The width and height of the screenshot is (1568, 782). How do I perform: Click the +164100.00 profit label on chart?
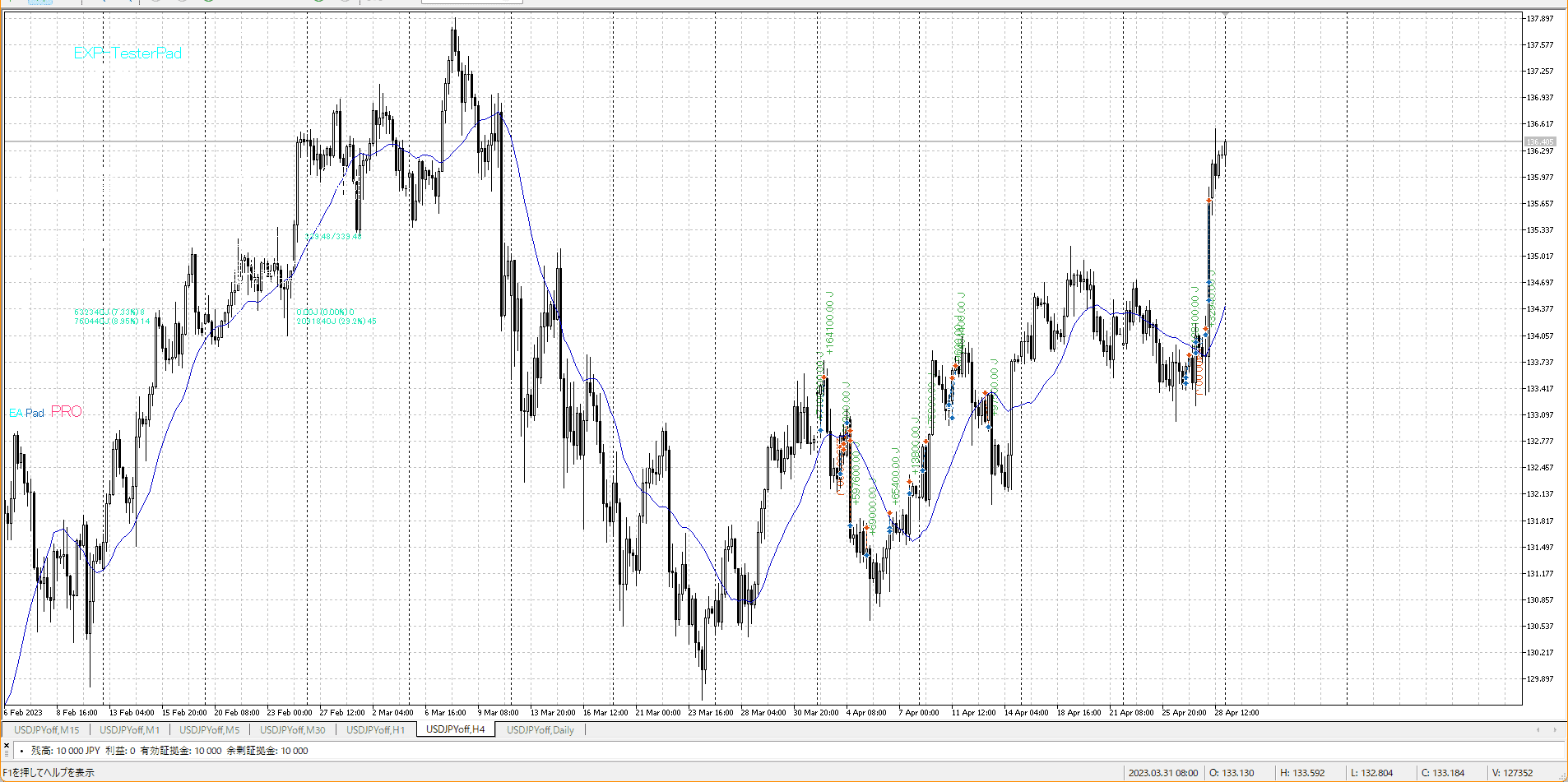(x=830, y=322)
